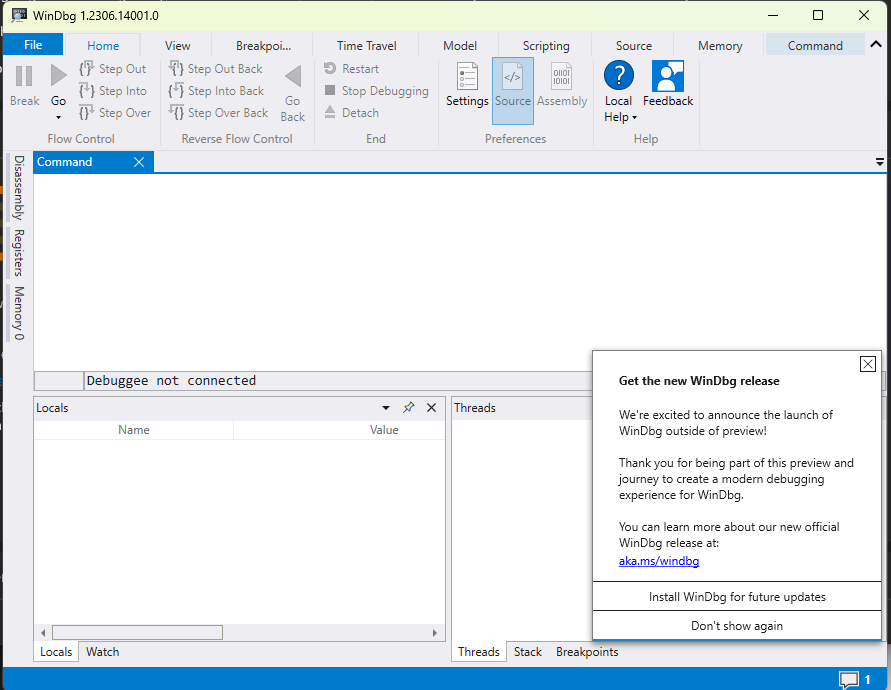Close the Command window tab
This screenshot has width=891, height=690.
(139, 162)
